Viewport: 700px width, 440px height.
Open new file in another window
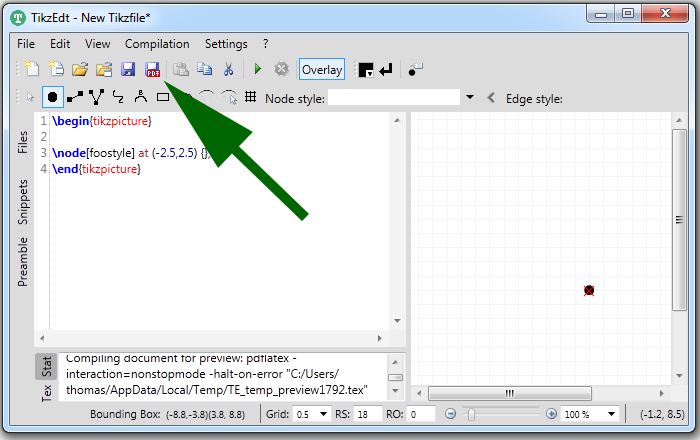pos(56,70)
